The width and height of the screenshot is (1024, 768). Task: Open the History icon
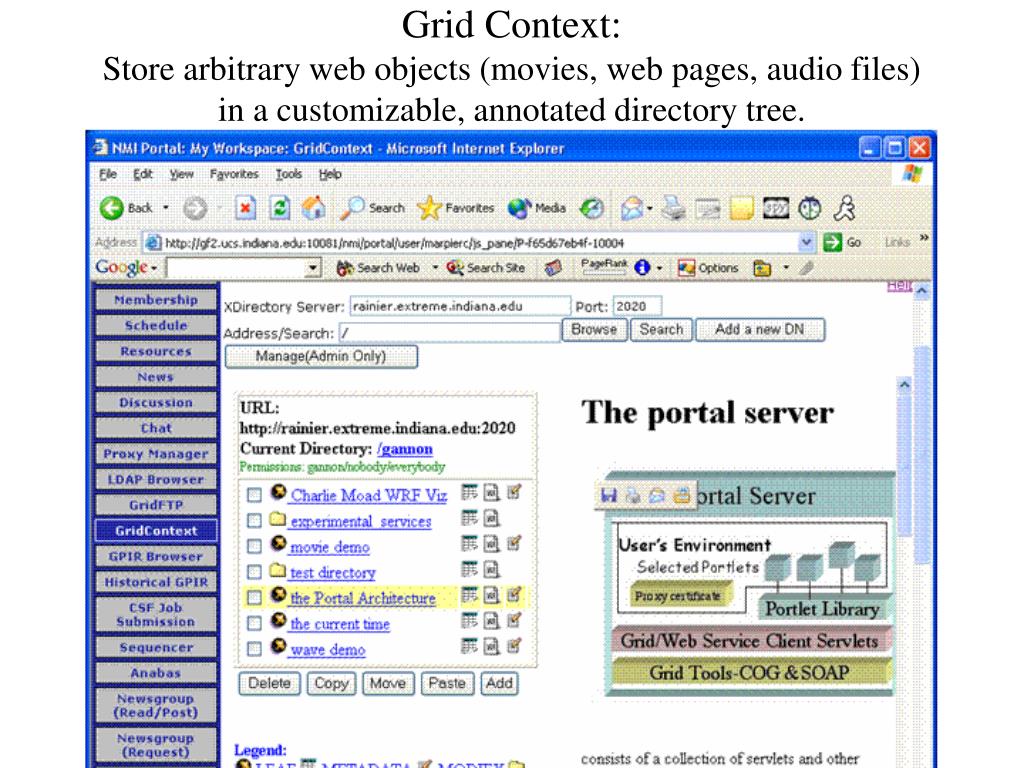point(592,208)
